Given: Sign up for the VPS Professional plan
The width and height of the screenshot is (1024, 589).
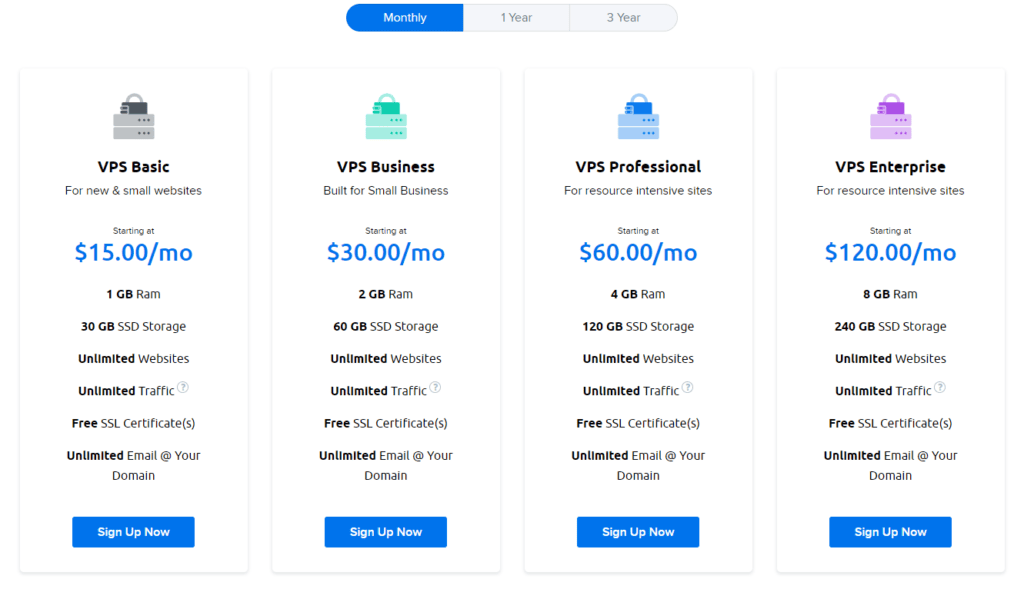Looking at the screenshot, I should 638,532.
